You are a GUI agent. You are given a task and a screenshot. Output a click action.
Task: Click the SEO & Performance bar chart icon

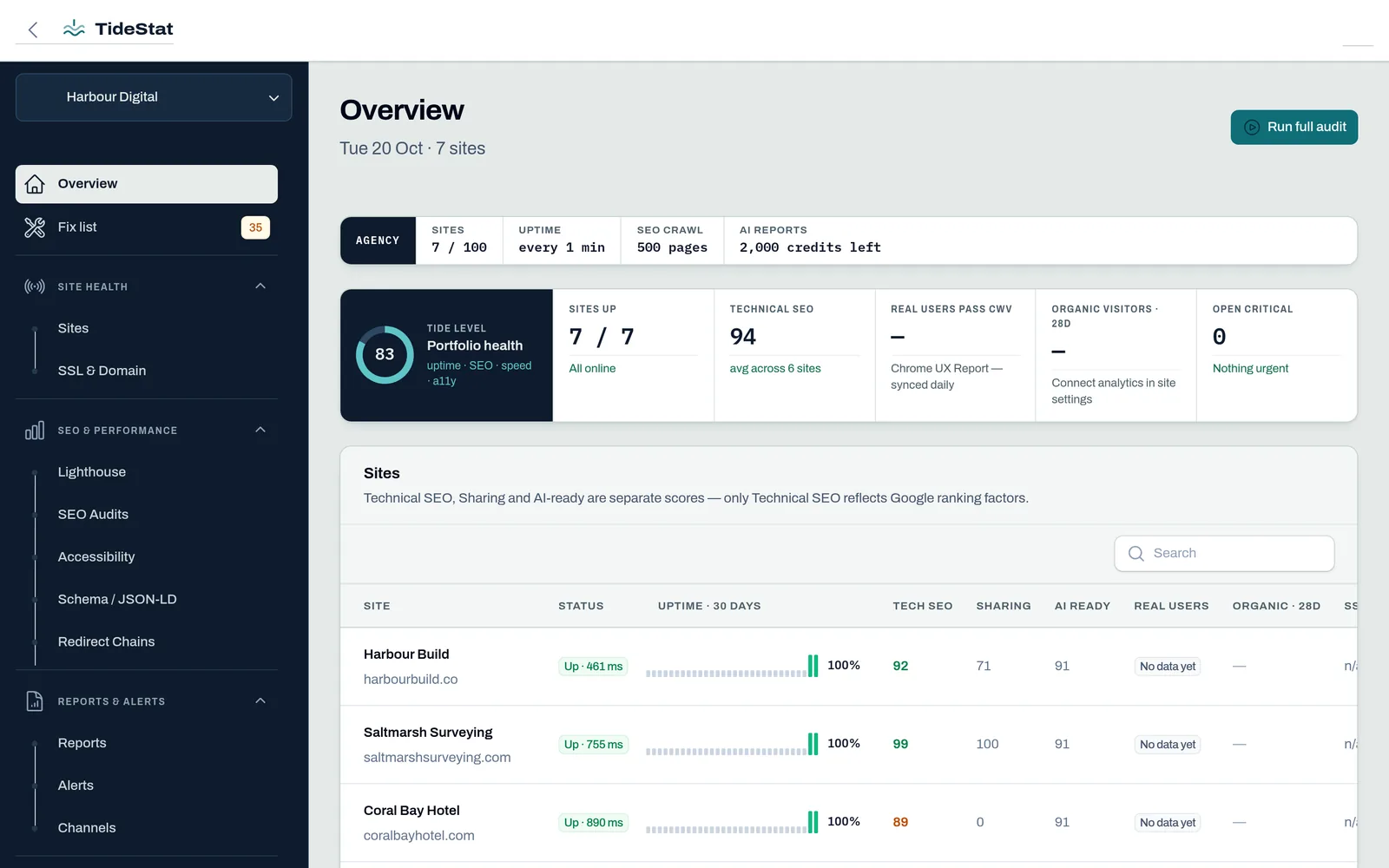35,431
